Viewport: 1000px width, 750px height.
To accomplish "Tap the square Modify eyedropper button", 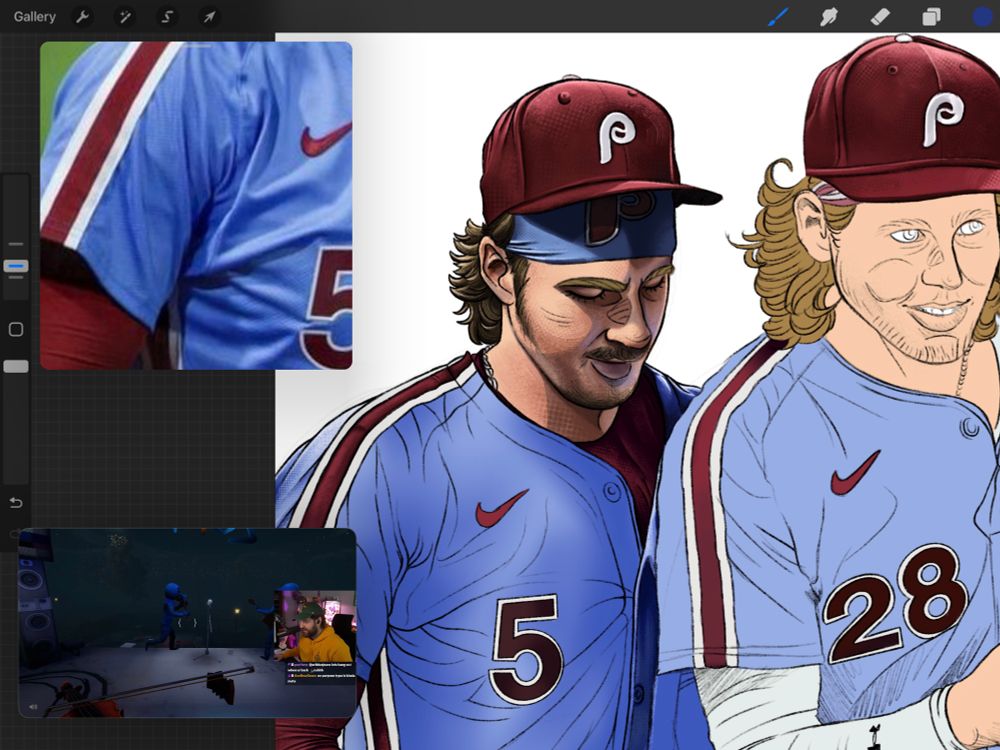I will 16,329.
